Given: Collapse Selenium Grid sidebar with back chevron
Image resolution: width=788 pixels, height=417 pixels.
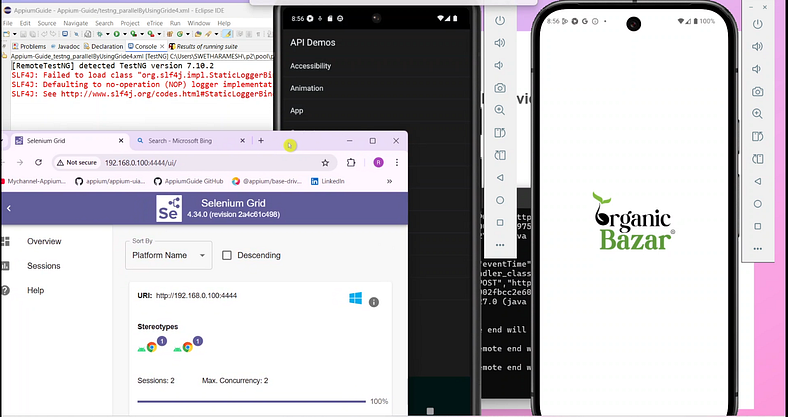Looking at the screenshot, I should click(9, 208).
